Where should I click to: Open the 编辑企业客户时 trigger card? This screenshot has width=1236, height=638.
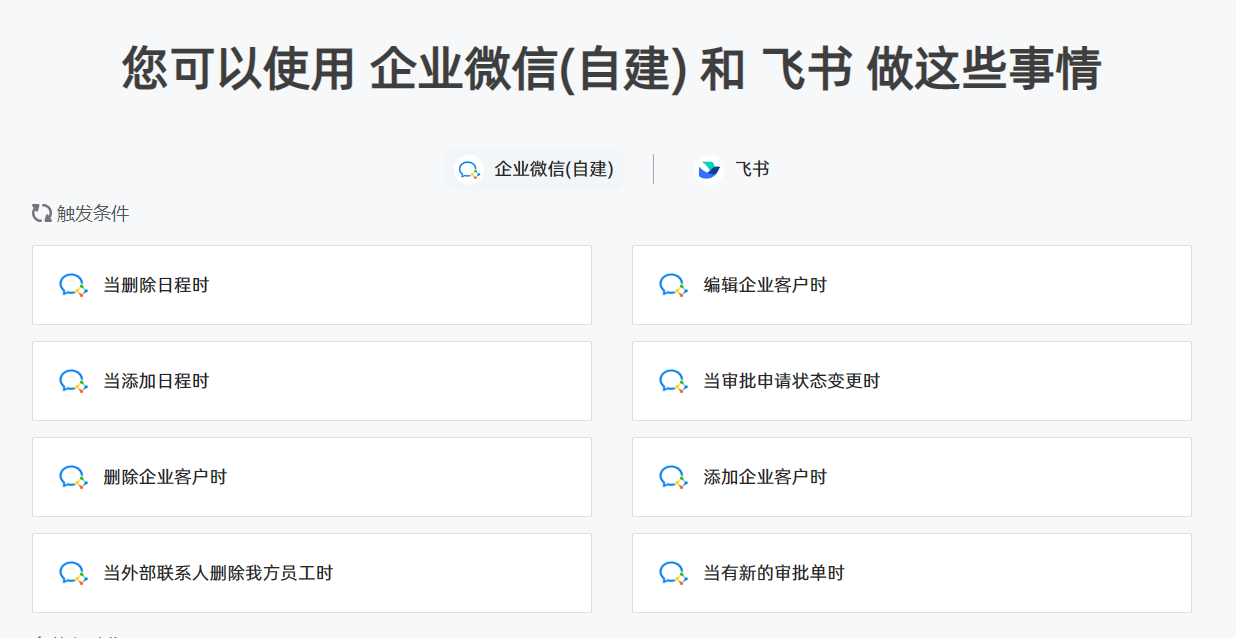point(912,285)
